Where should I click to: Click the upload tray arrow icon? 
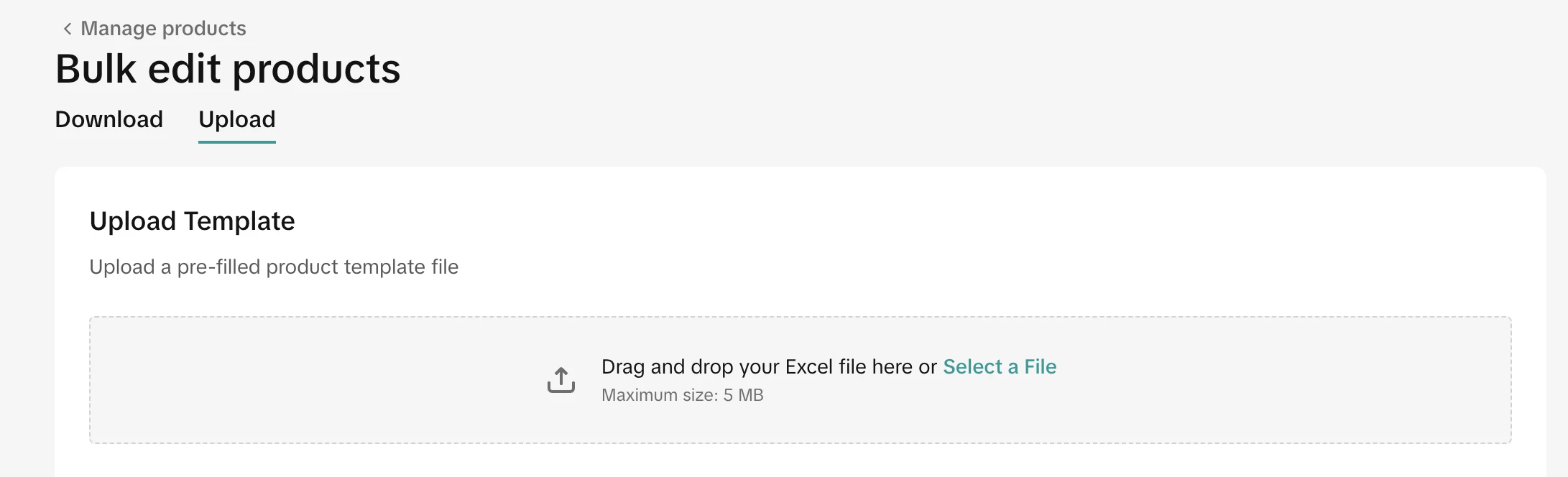[561, 380]
